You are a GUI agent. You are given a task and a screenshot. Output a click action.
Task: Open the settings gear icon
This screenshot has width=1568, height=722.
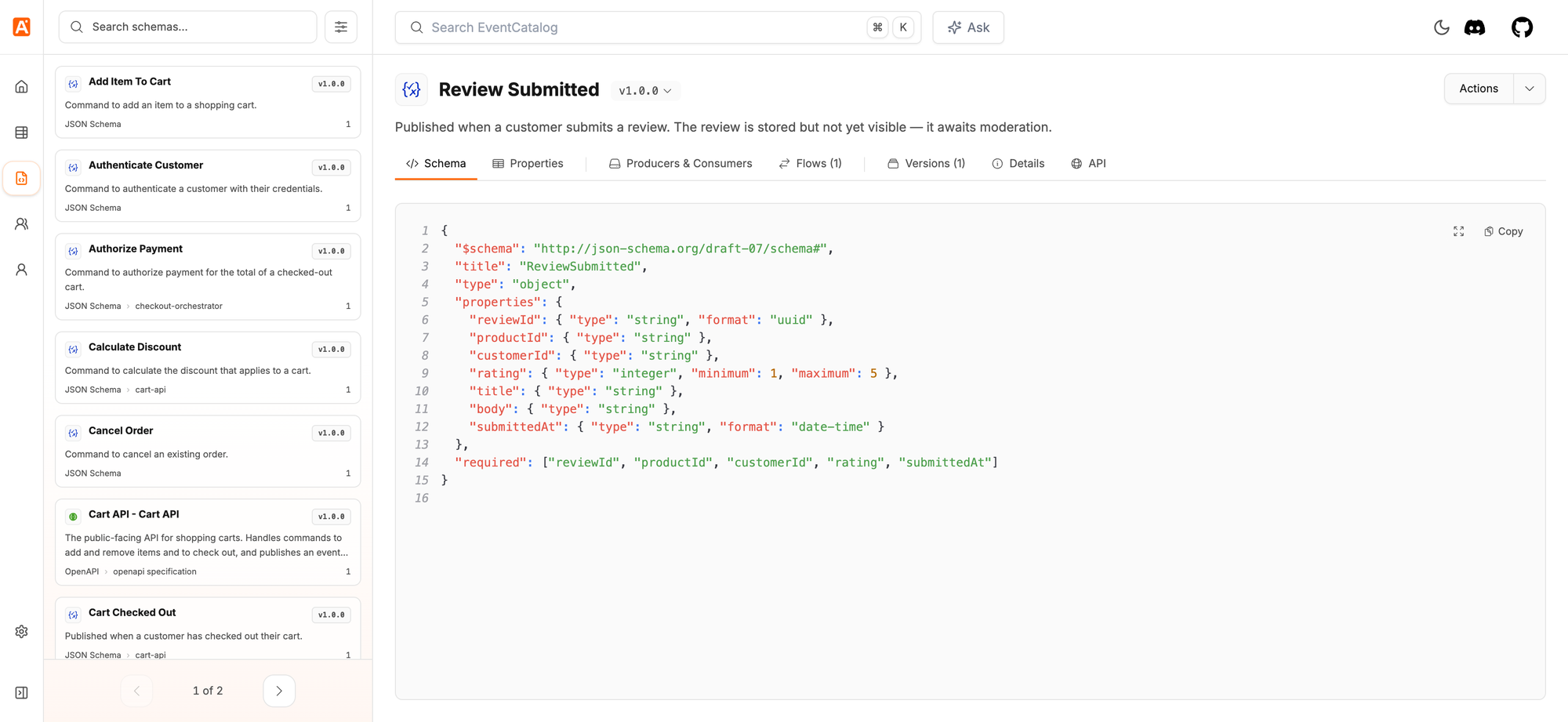pos(22,632)
